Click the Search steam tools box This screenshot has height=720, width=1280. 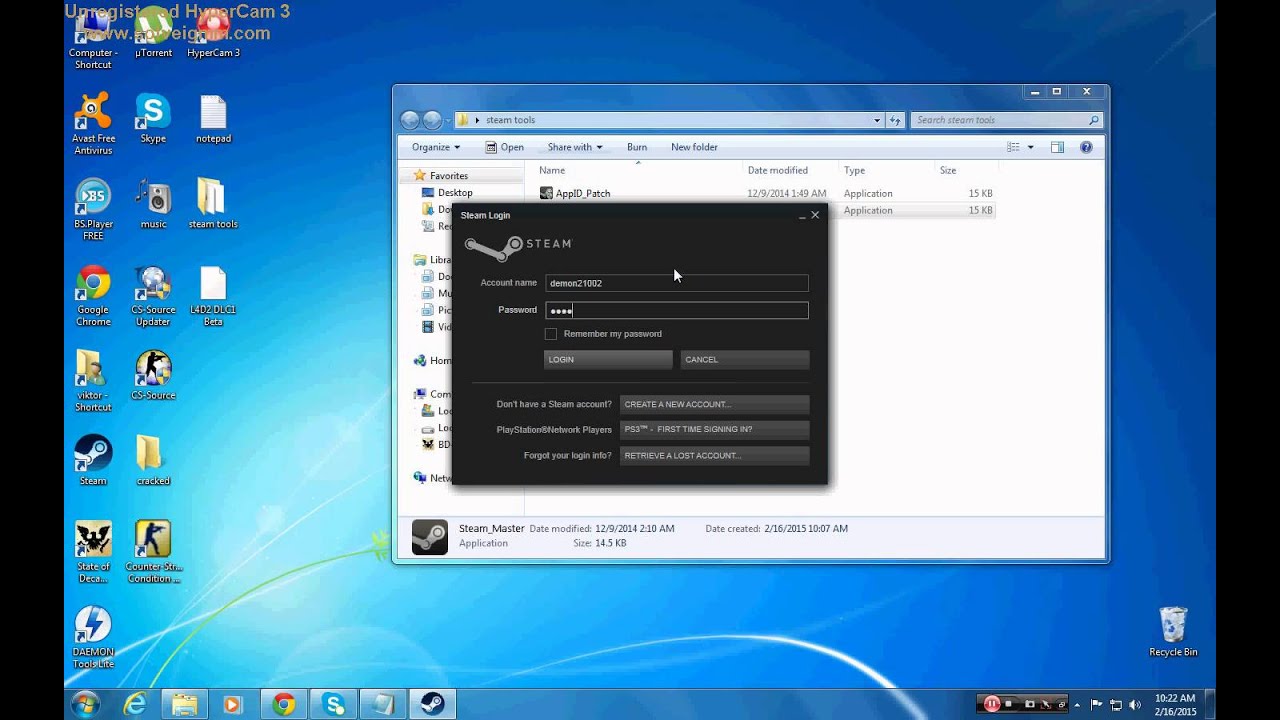pos(1006,120)
